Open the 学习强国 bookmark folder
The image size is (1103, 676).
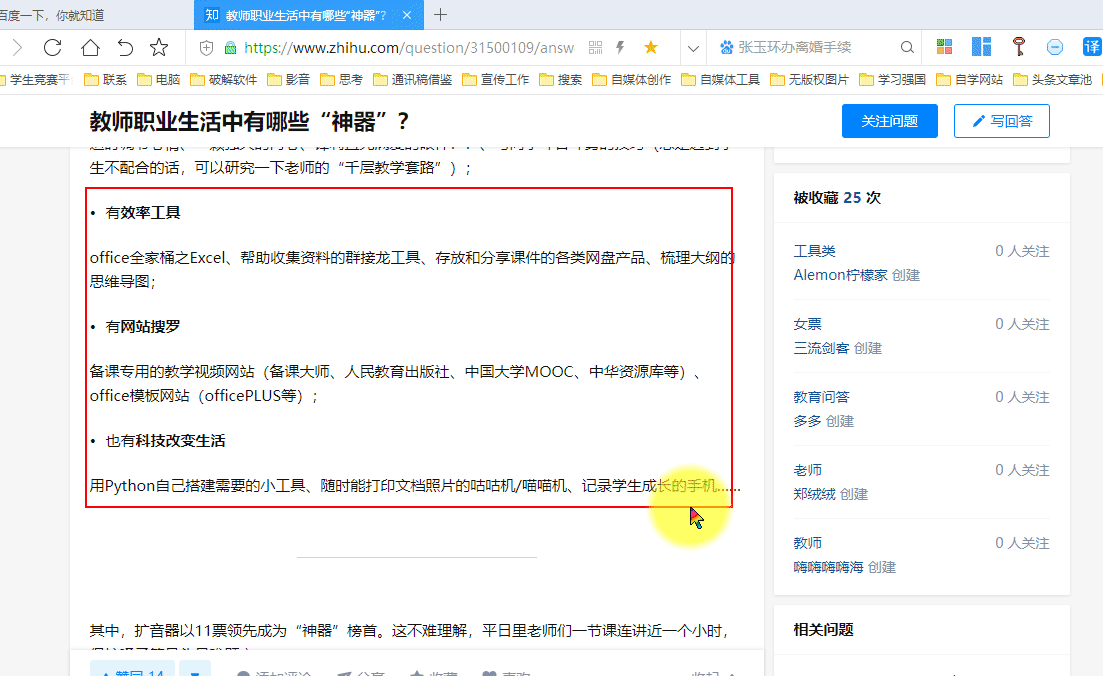click(892, 79)
